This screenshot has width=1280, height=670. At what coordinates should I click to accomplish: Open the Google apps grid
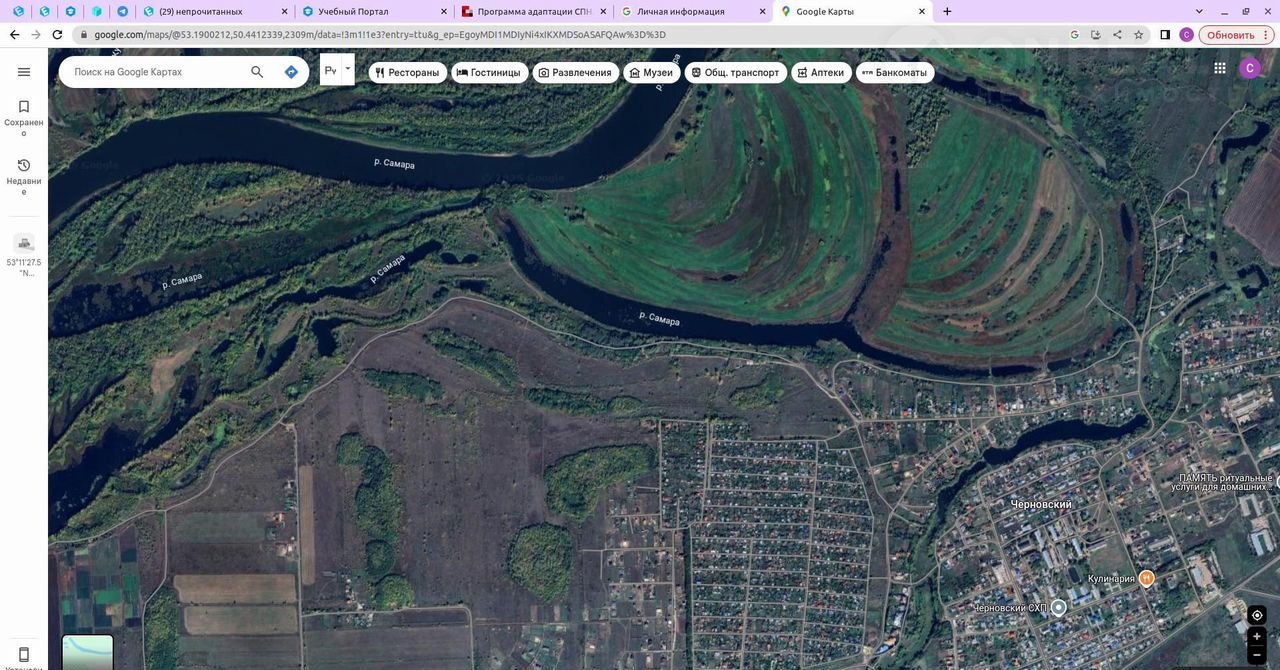coord(1220,68)
